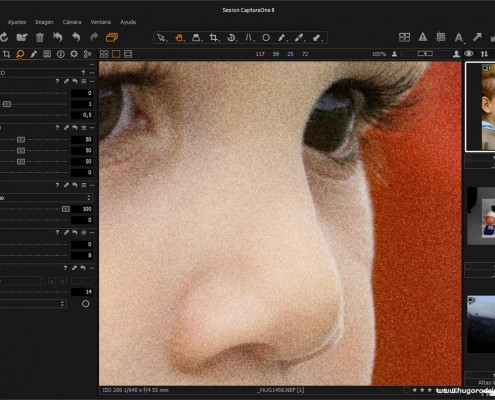495x400 pixels.
Task: Open dropdown above the 100 value slider
Action: coord(46,198)
